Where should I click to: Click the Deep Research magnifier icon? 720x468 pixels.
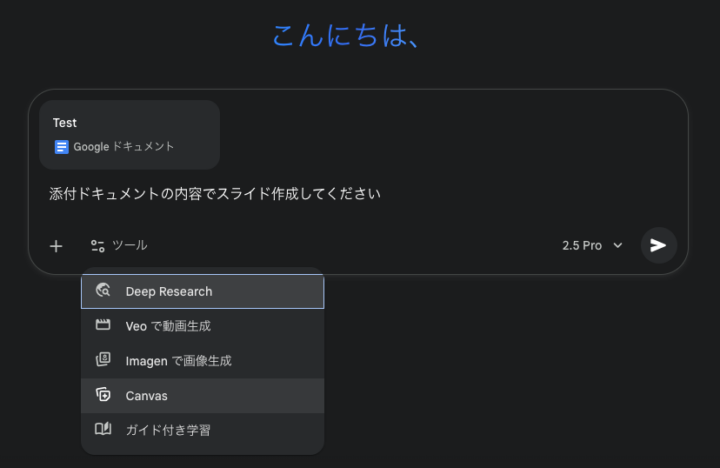pyautogui.click(x=102, y=291)
